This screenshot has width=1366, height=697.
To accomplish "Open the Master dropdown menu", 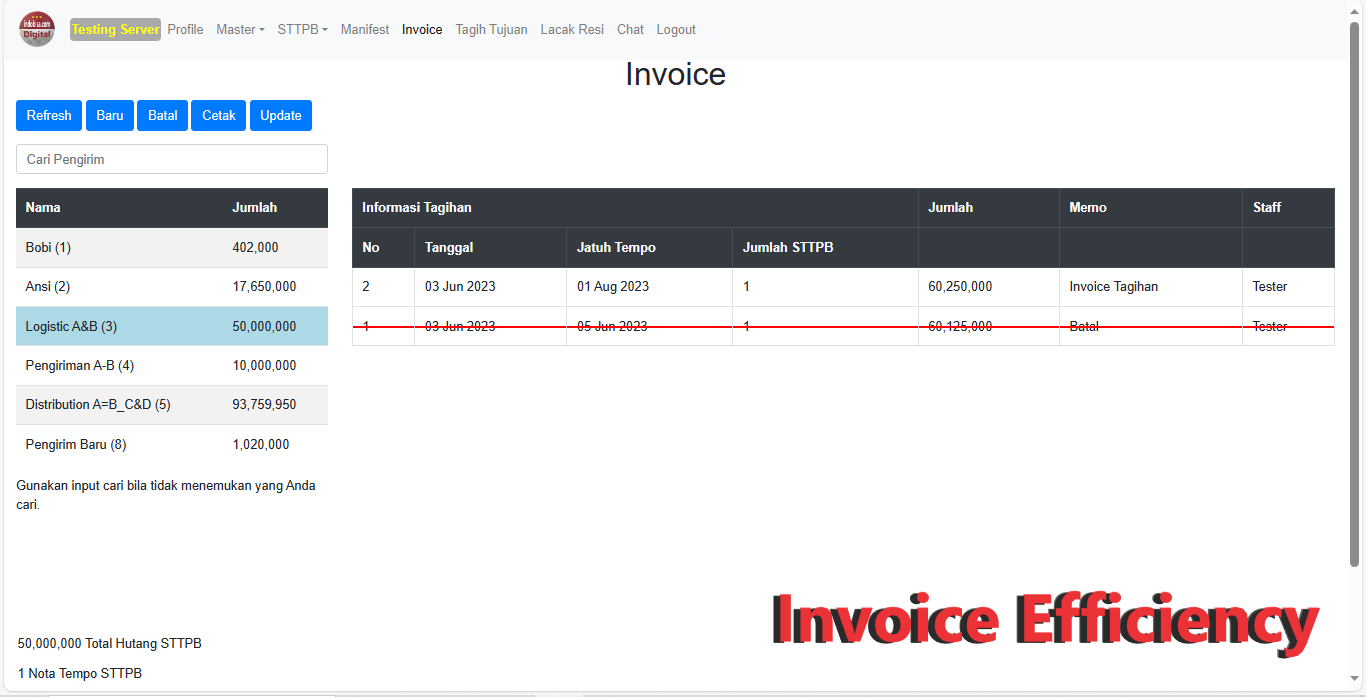I will tap(240, 30).
